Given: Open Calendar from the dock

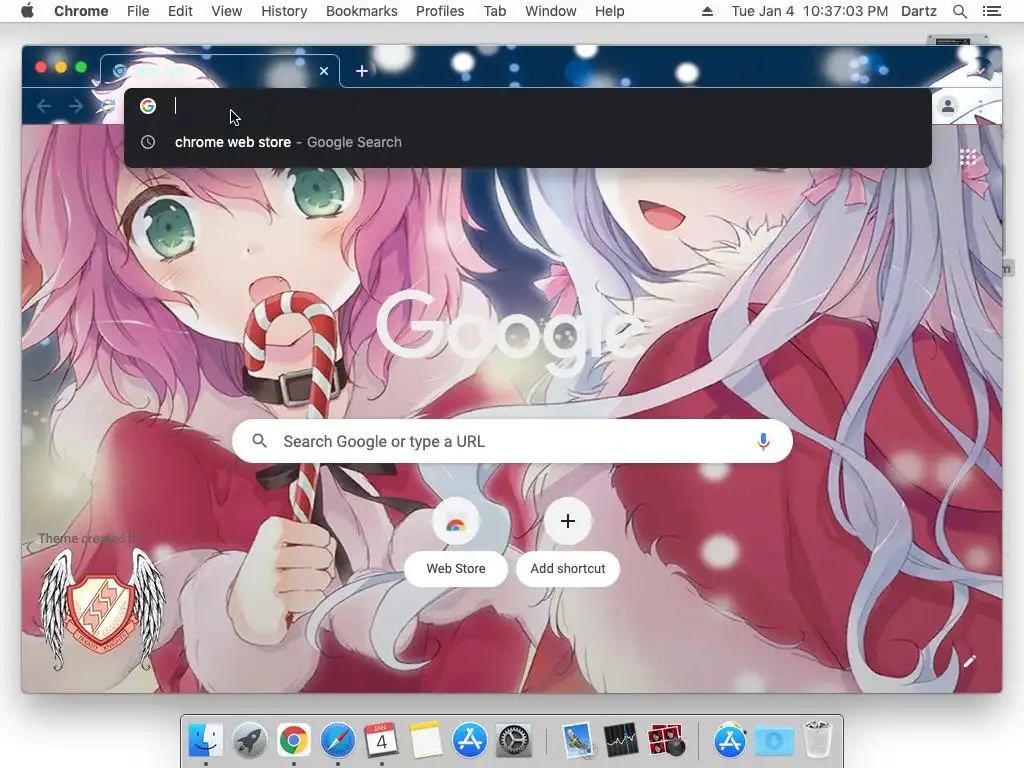Looking at the screenshot, I should (x=381, y=740).
